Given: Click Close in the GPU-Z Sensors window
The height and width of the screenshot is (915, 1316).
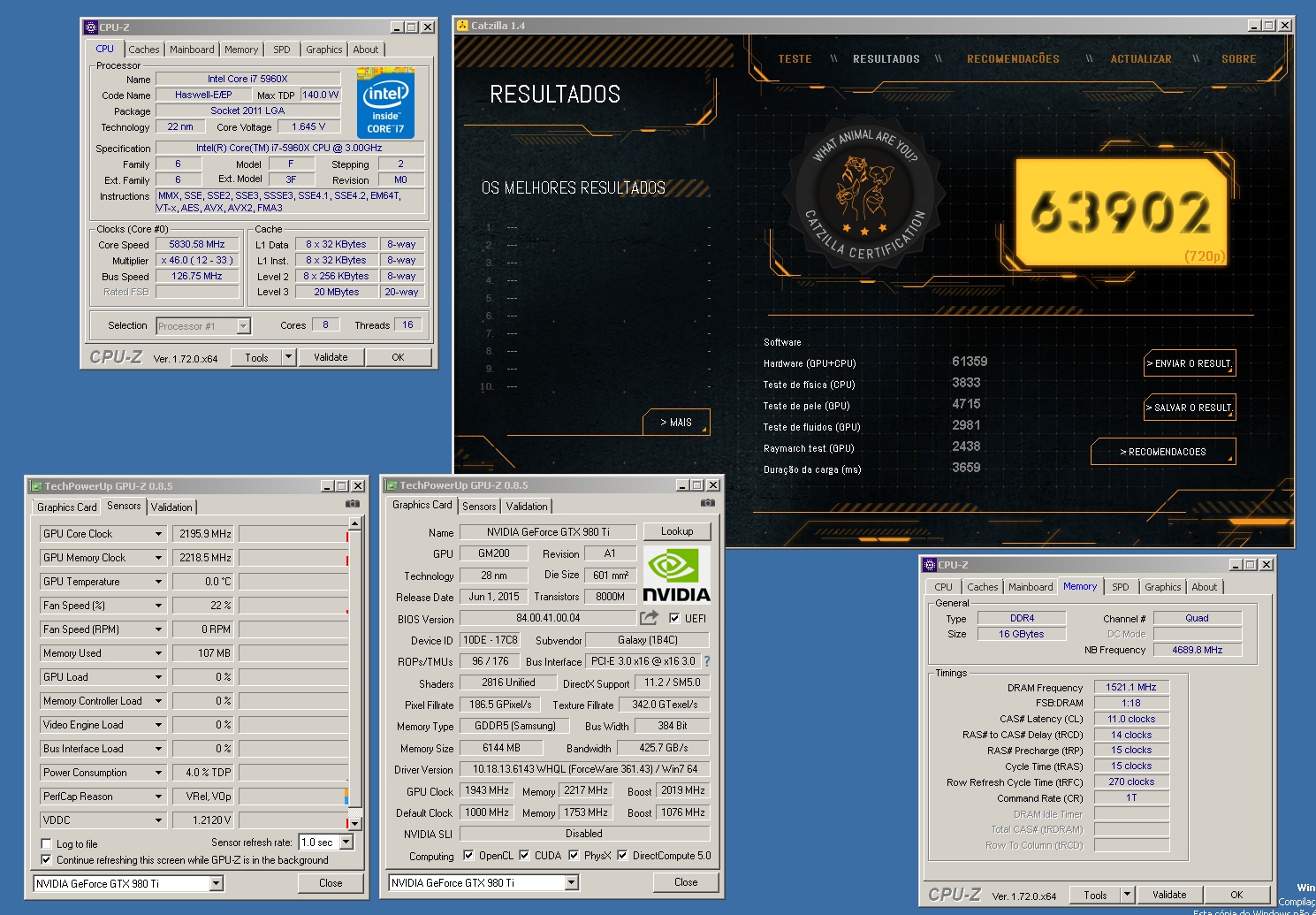Looking at the screenshot, I should pyautogui.click(x=331, y=883).
